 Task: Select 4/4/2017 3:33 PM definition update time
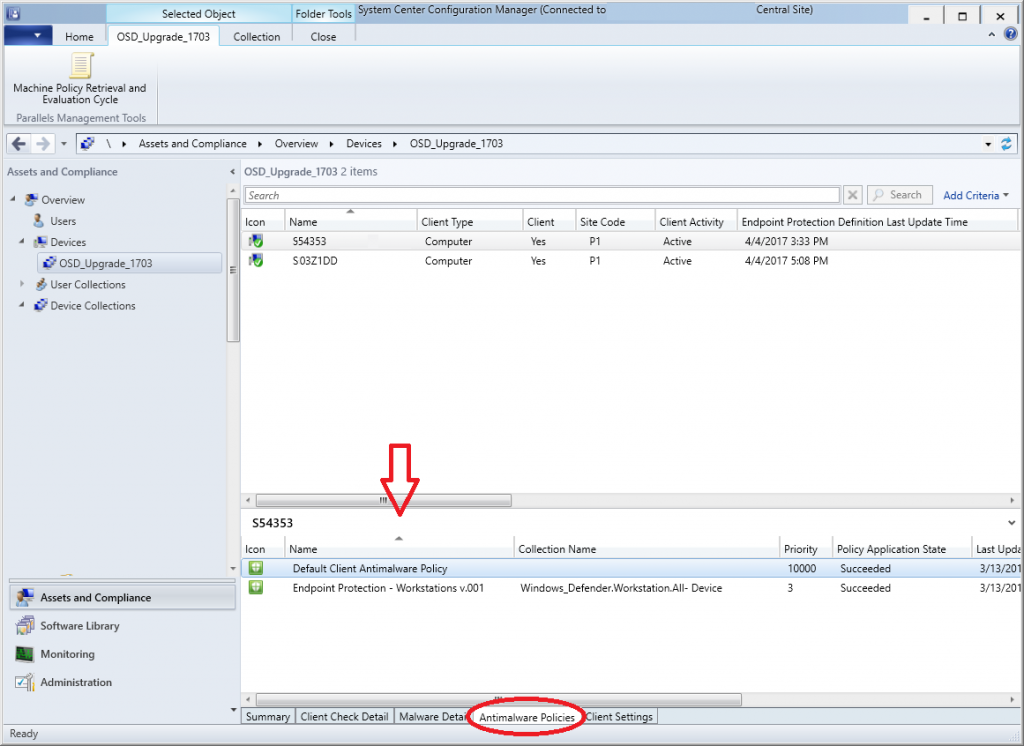[786, 241]
